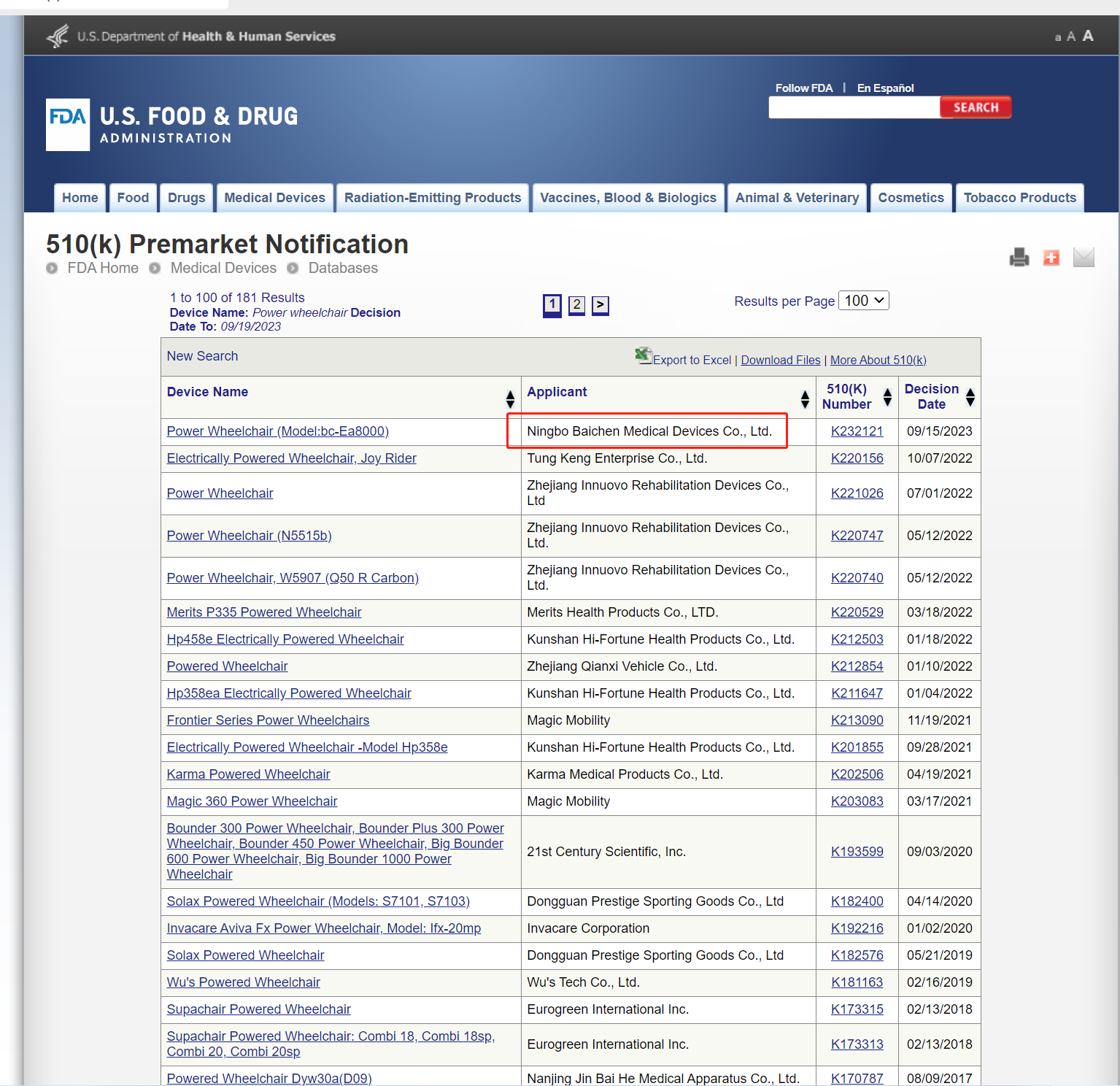Open Frontier Series Power Wheelchairs

[x=269, y=720]
